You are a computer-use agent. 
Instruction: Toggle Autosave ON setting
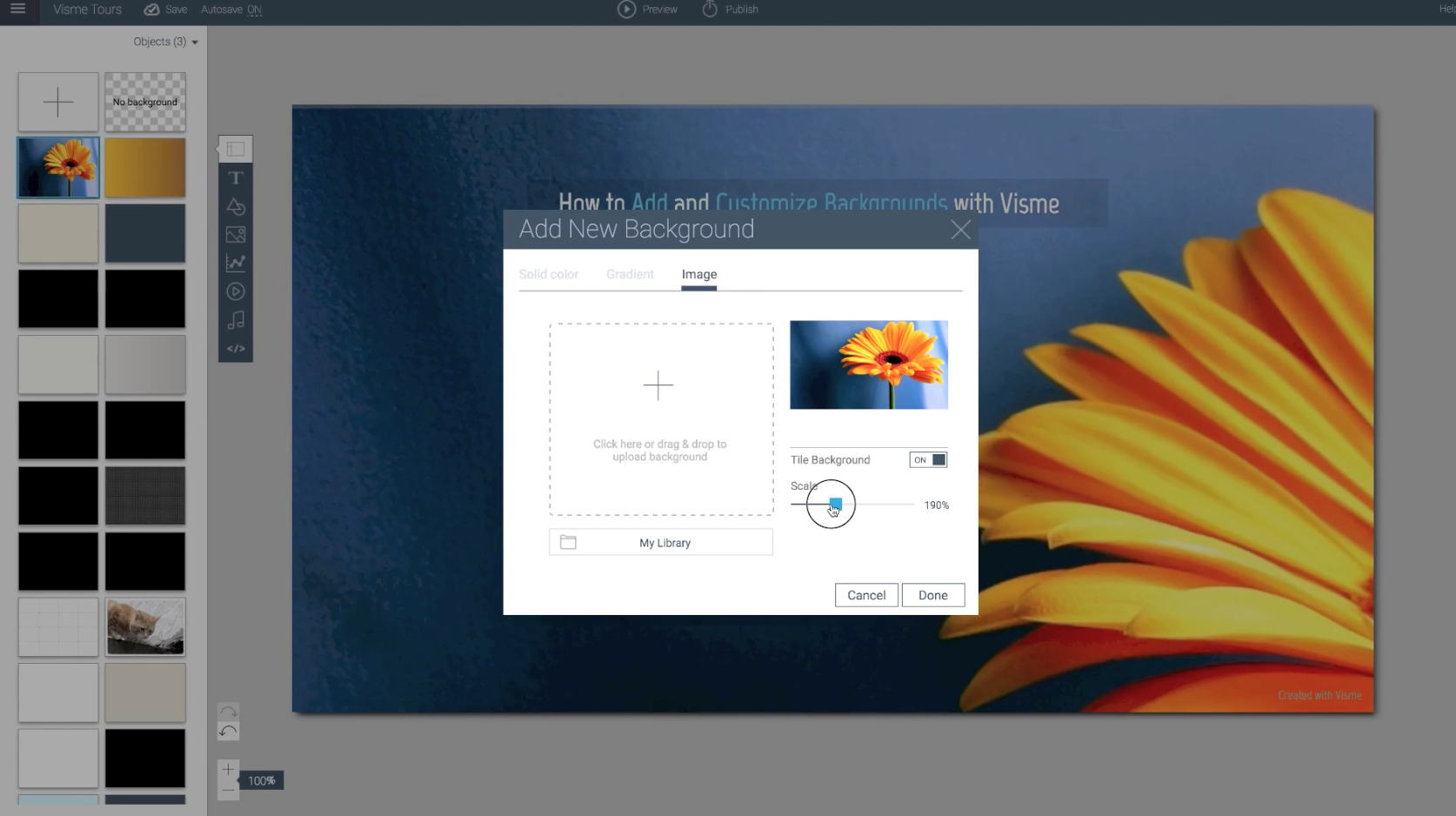pos(230,10)
